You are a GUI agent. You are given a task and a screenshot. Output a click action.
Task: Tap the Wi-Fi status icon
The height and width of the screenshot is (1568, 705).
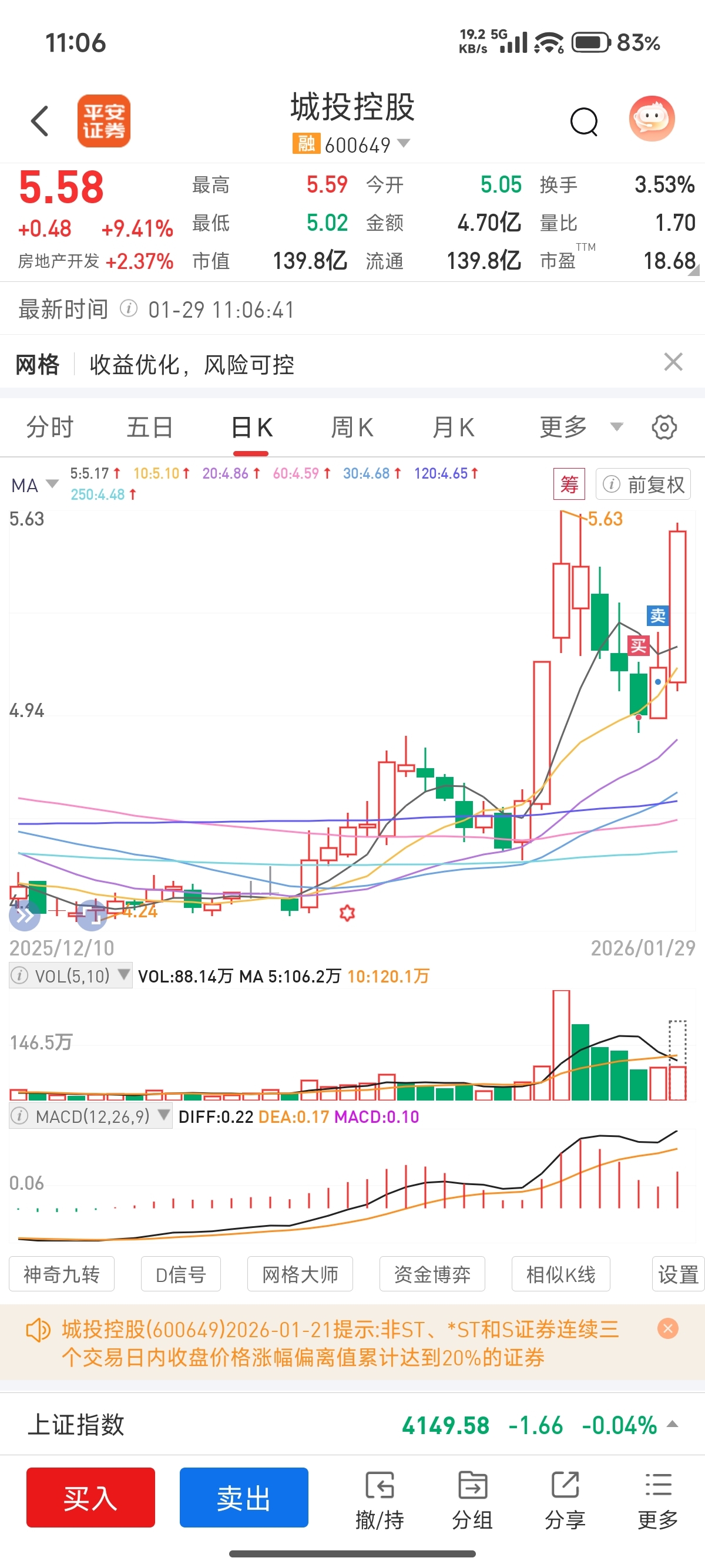tap(549, 43)
